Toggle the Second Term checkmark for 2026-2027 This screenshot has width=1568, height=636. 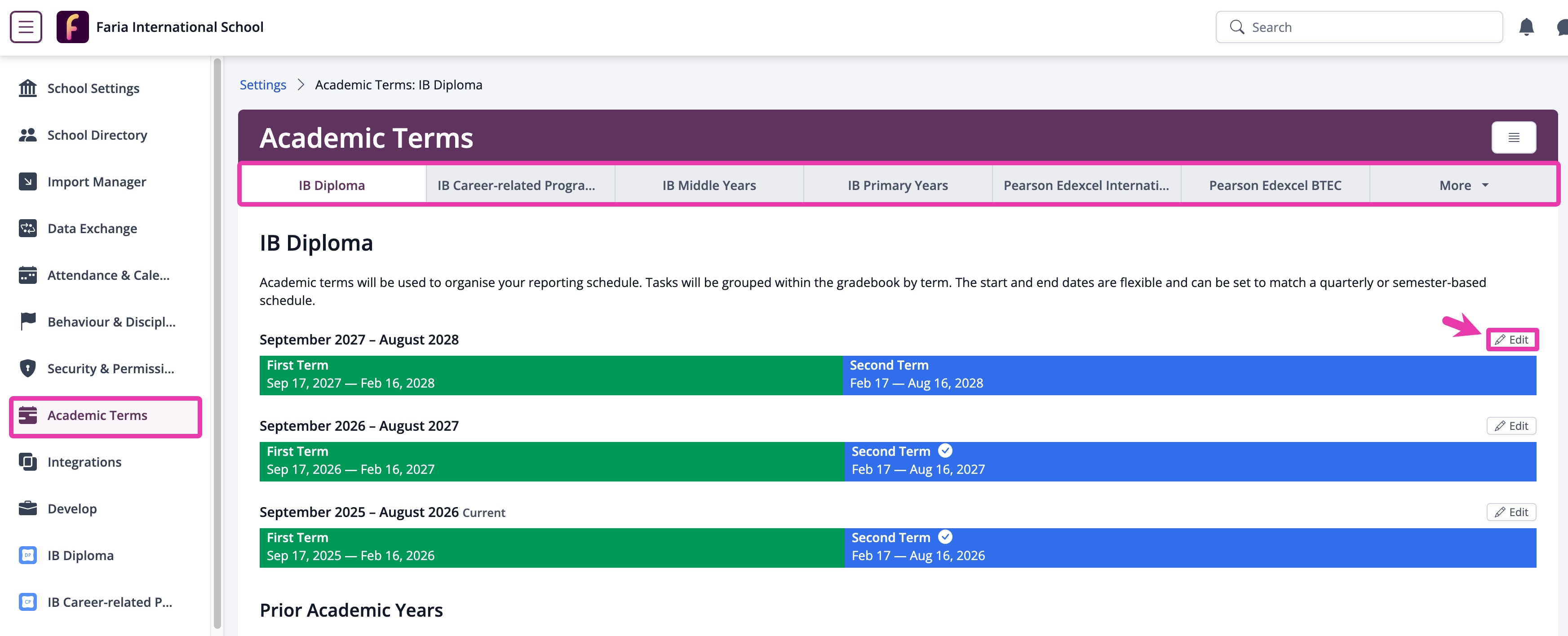pyautogui.click(x=945, y=450)
